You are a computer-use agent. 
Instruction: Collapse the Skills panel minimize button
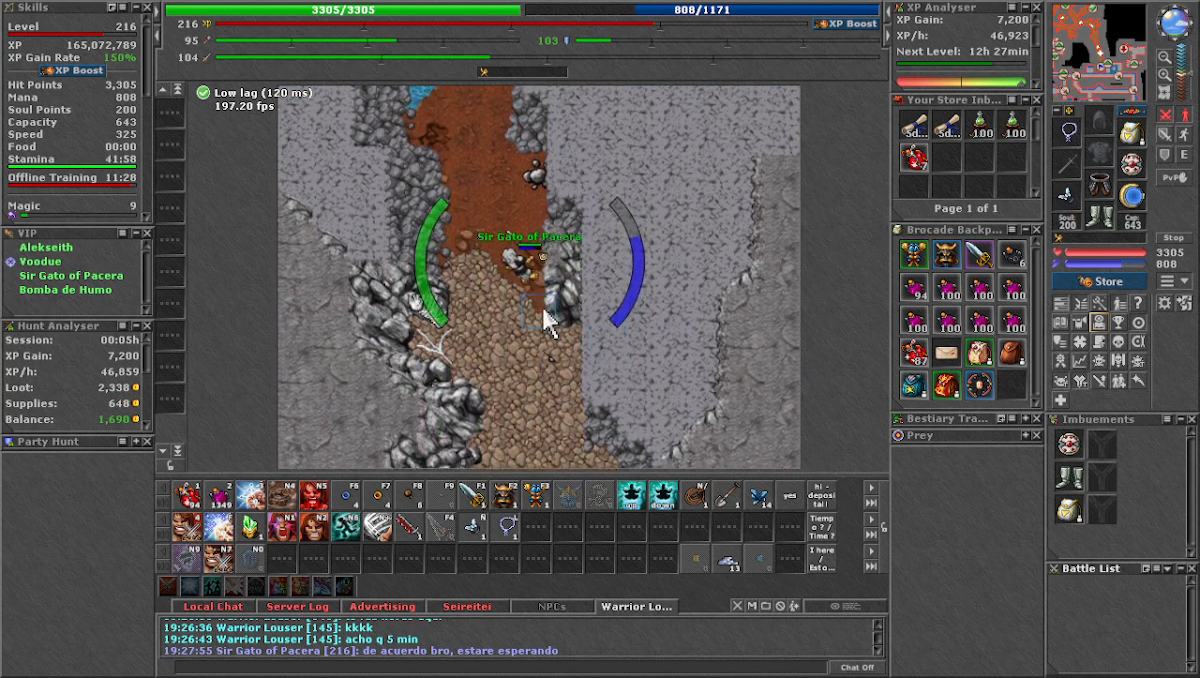tap(136, 7)
